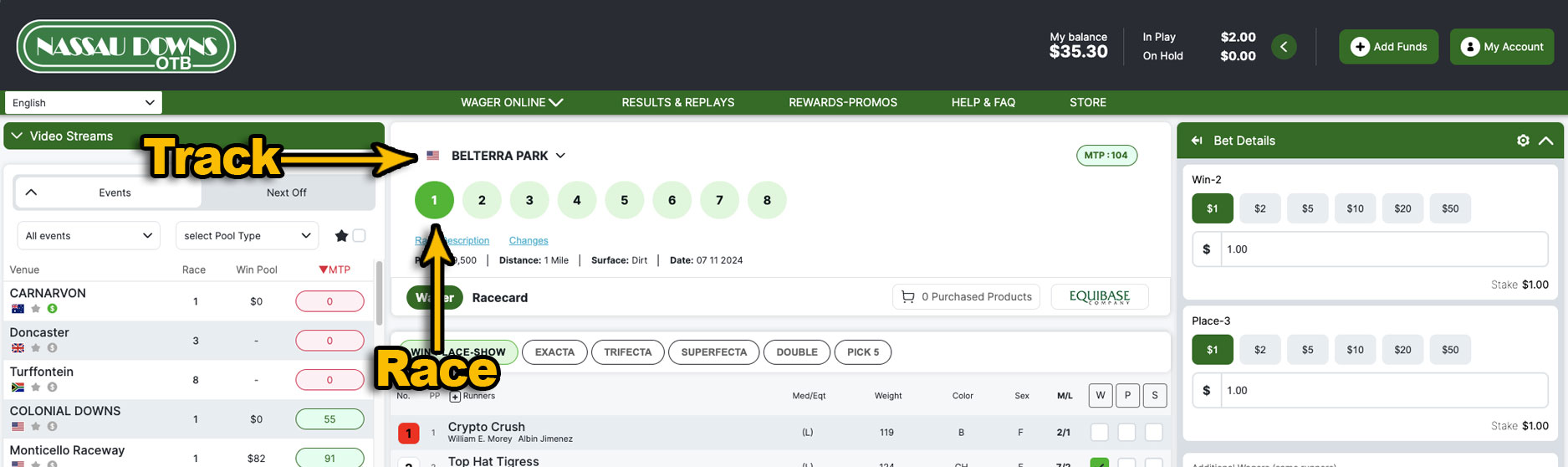Favorite CARNARVON with its star icon
The height and width of the screenshot is (467, 1568).
36,309
